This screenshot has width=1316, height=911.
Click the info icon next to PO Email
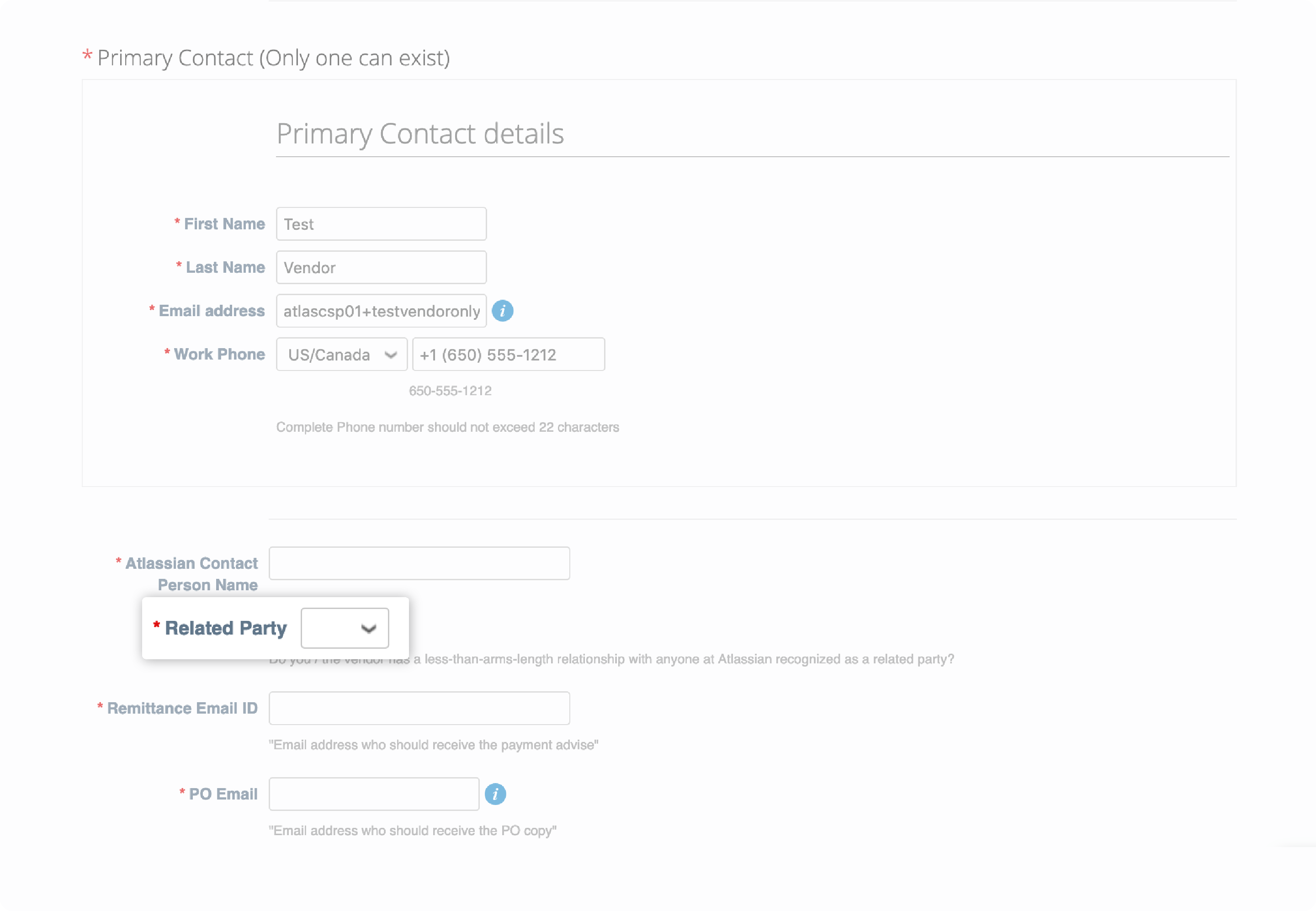click(495, 794)
